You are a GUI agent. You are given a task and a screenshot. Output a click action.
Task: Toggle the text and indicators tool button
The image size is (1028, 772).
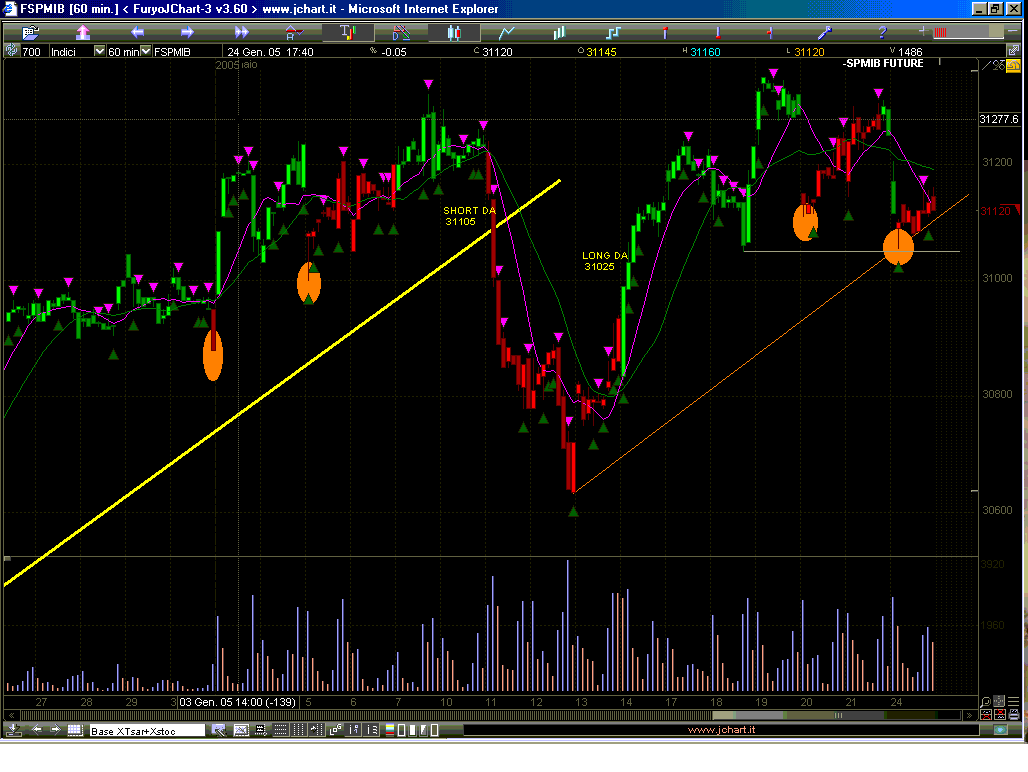tap(347, 32)
